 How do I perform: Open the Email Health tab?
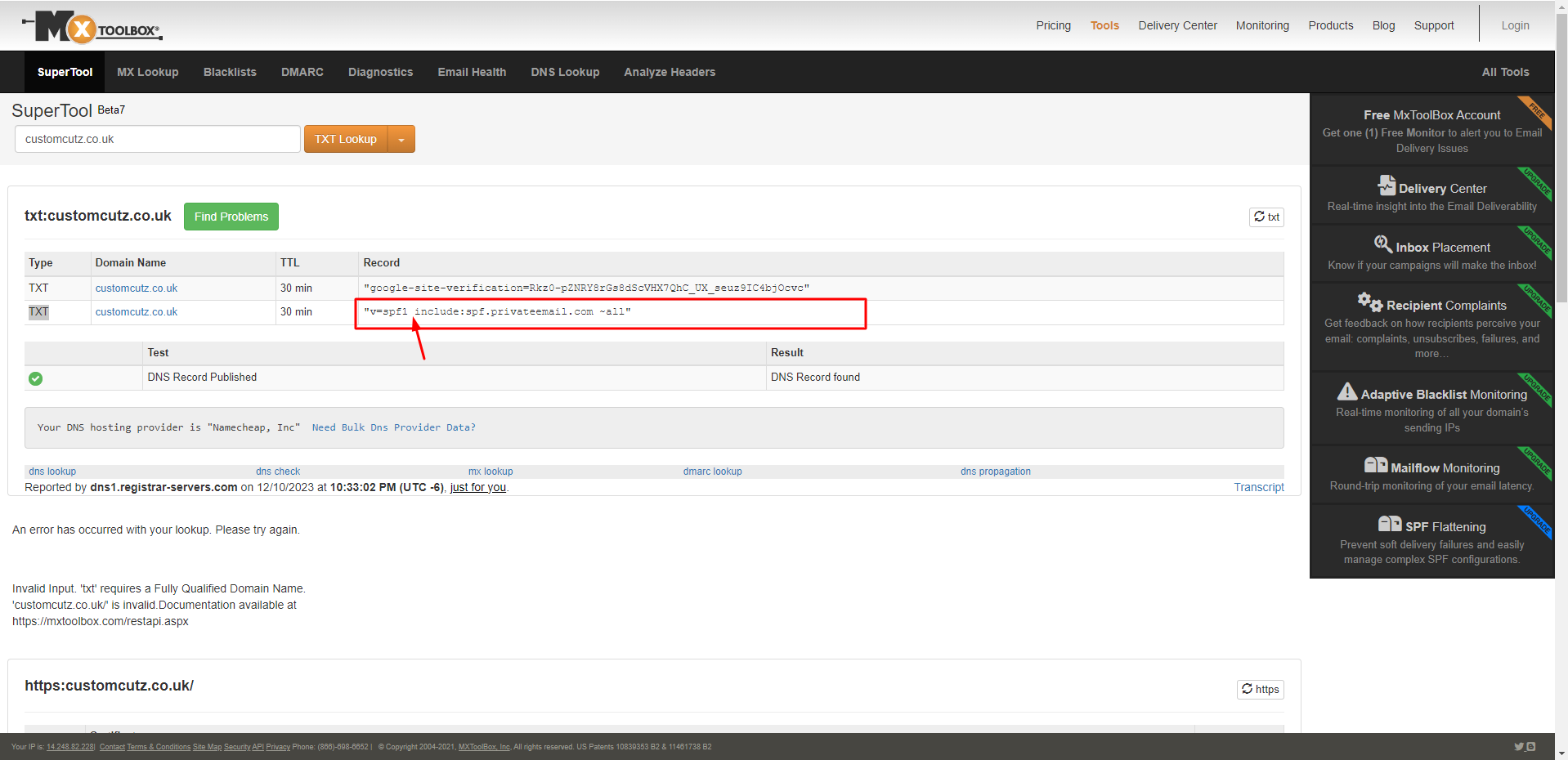pos(472,72)
